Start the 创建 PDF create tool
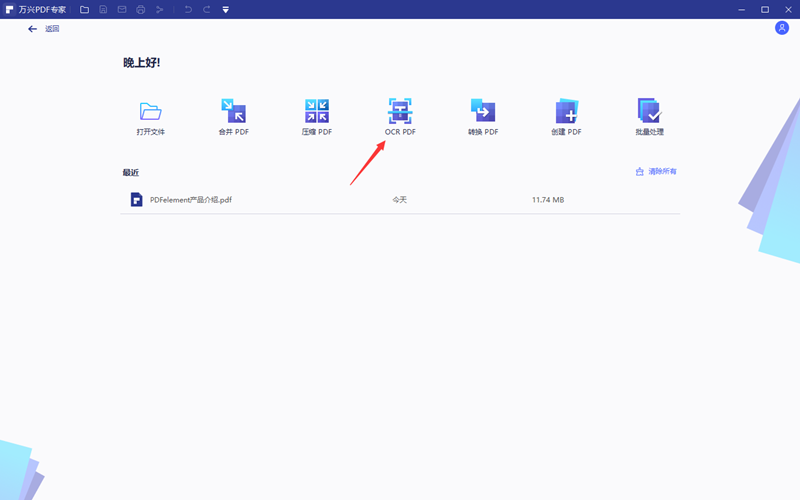The width and height of the screenshot is (800, 500). coord(566,111)
